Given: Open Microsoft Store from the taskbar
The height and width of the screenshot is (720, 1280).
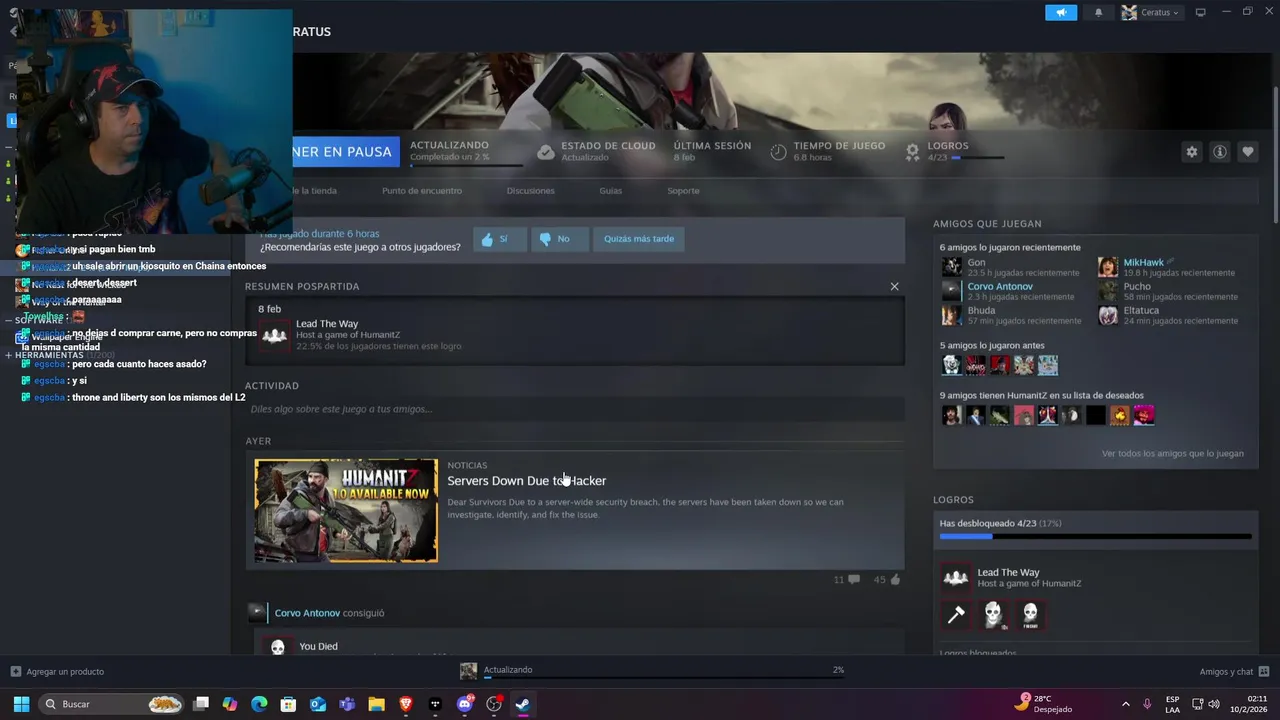Looking at the screenshot, I should 288,704.
